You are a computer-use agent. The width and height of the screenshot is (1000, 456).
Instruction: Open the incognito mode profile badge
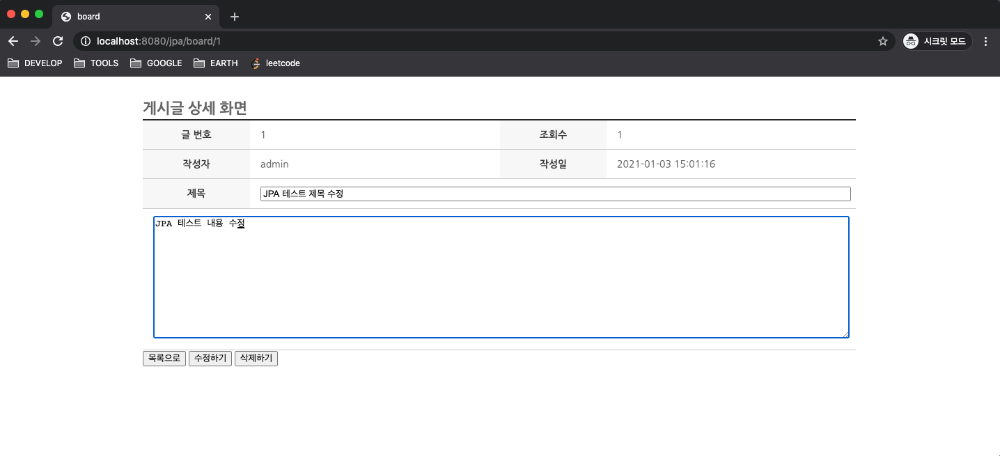937,41
